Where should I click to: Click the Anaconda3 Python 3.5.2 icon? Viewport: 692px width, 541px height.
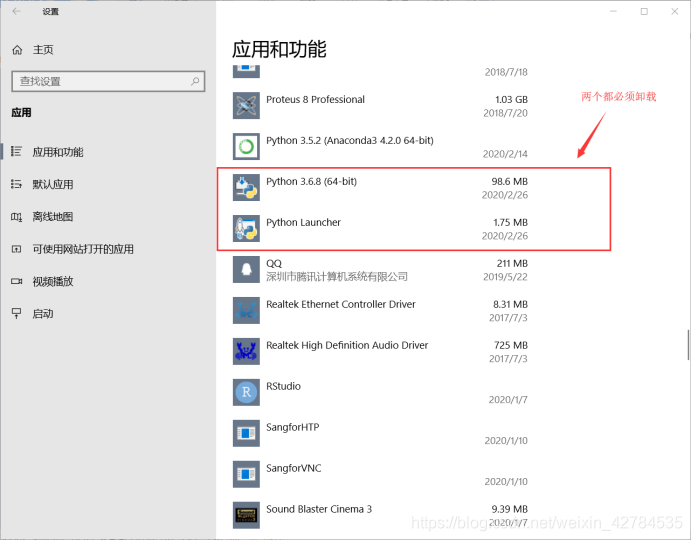[x=246, y=147]
